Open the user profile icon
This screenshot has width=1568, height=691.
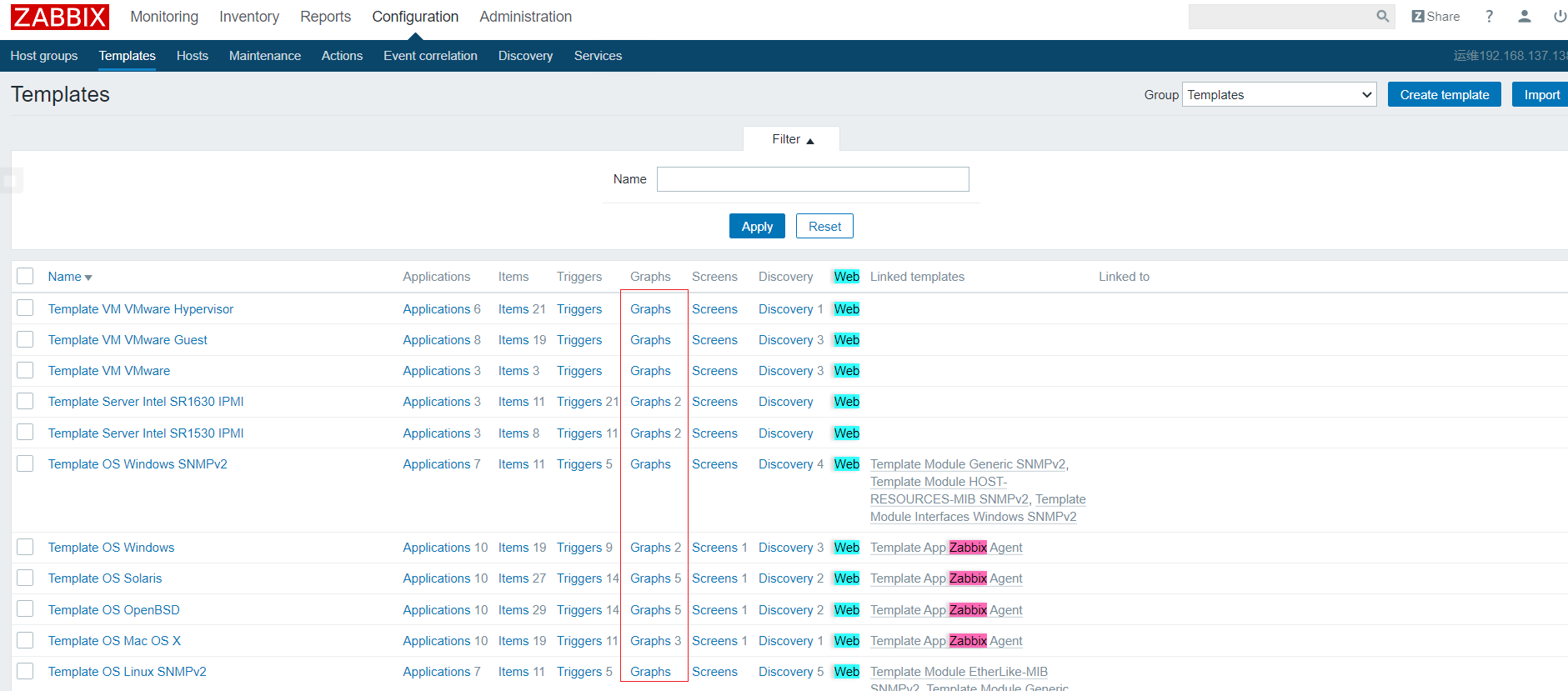click(x=1525, y=17)
